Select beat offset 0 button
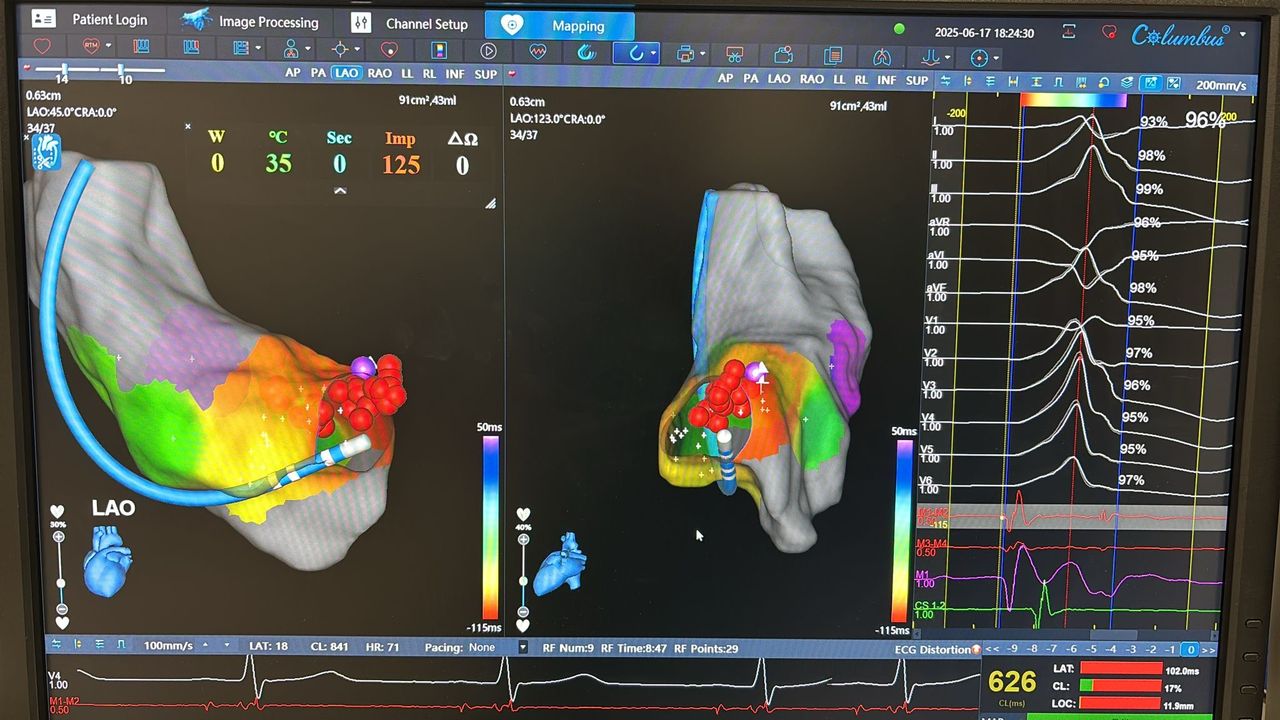This screenshot has height=720, width=1280. point(1191,650)
